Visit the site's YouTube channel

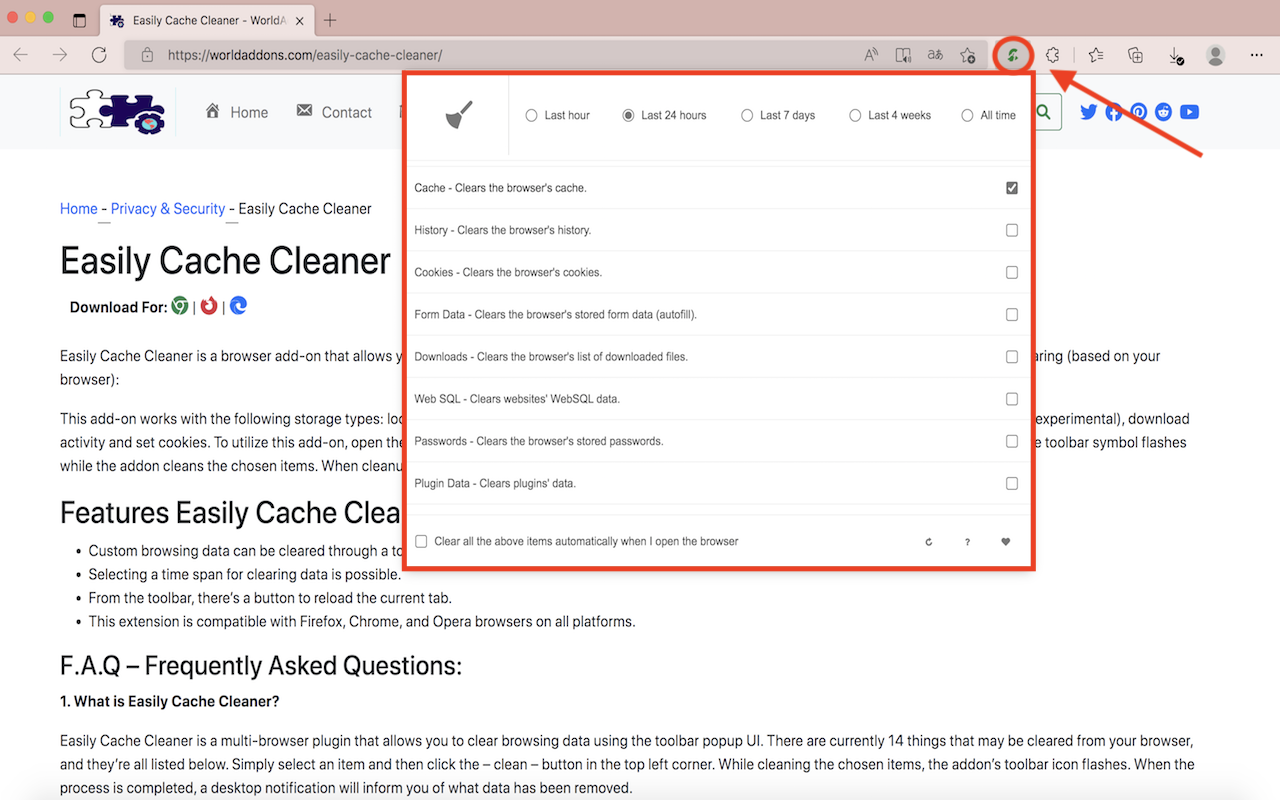coord(1189,112)
